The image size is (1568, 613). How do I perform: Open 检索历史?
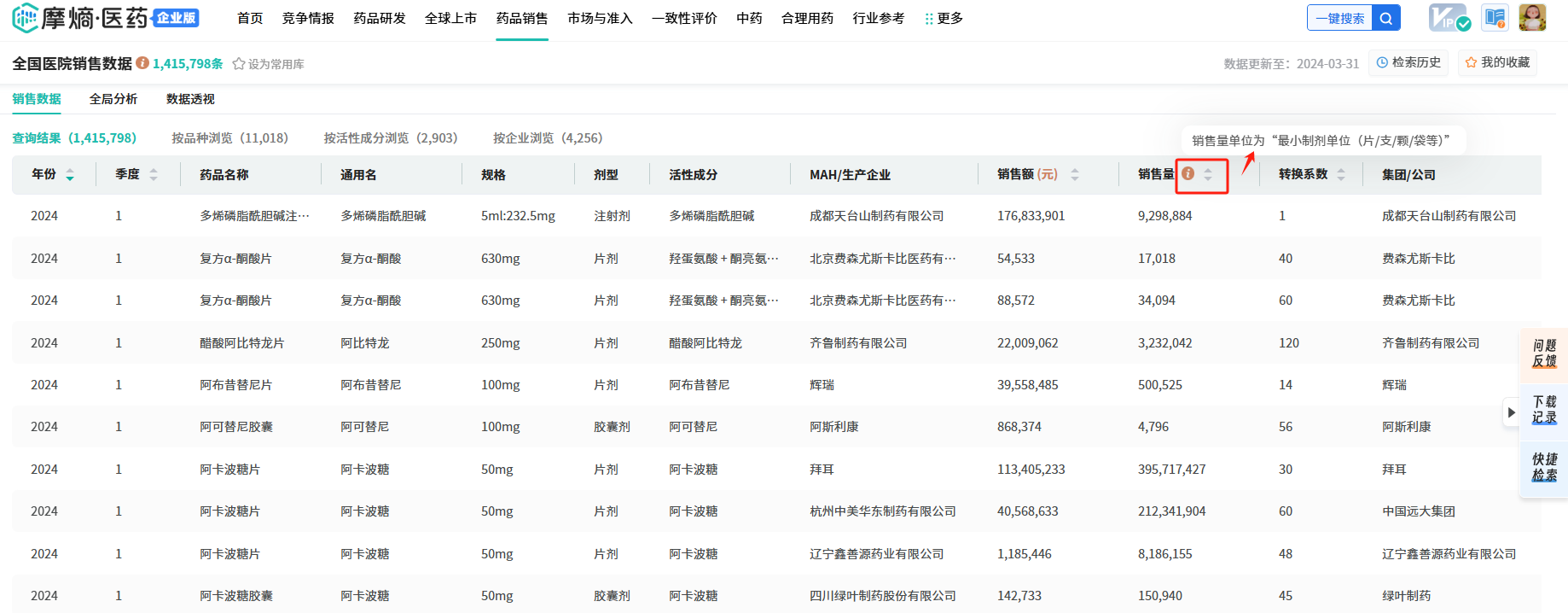coord(1408,62)
